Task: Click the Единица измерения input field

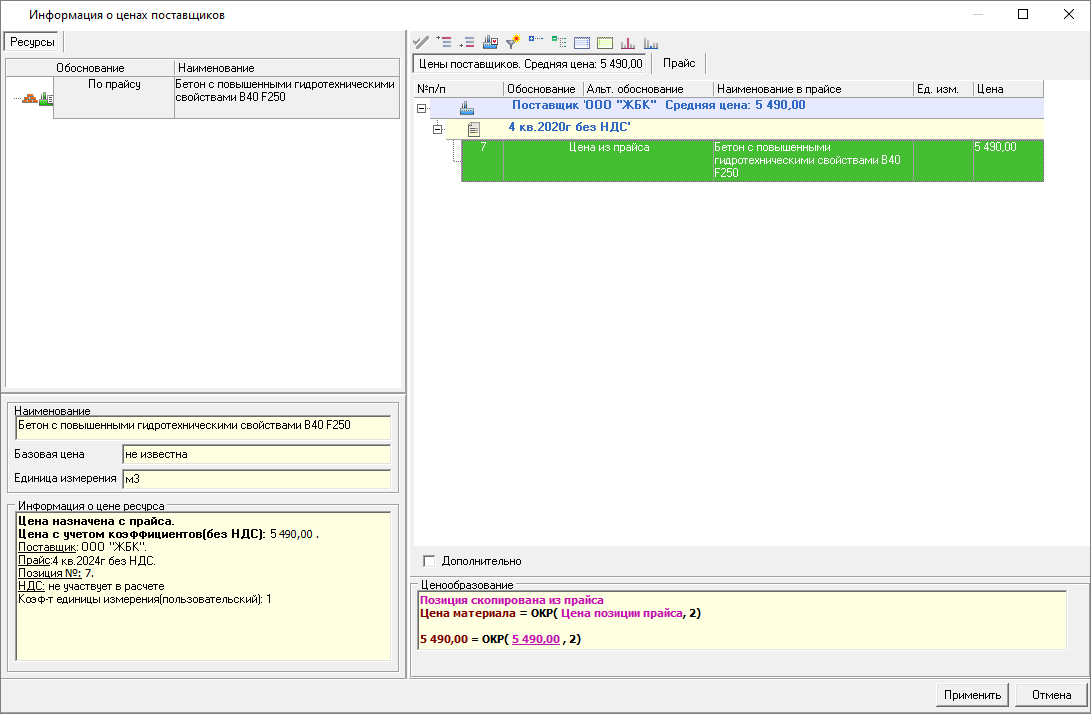Action: point(256,480)
